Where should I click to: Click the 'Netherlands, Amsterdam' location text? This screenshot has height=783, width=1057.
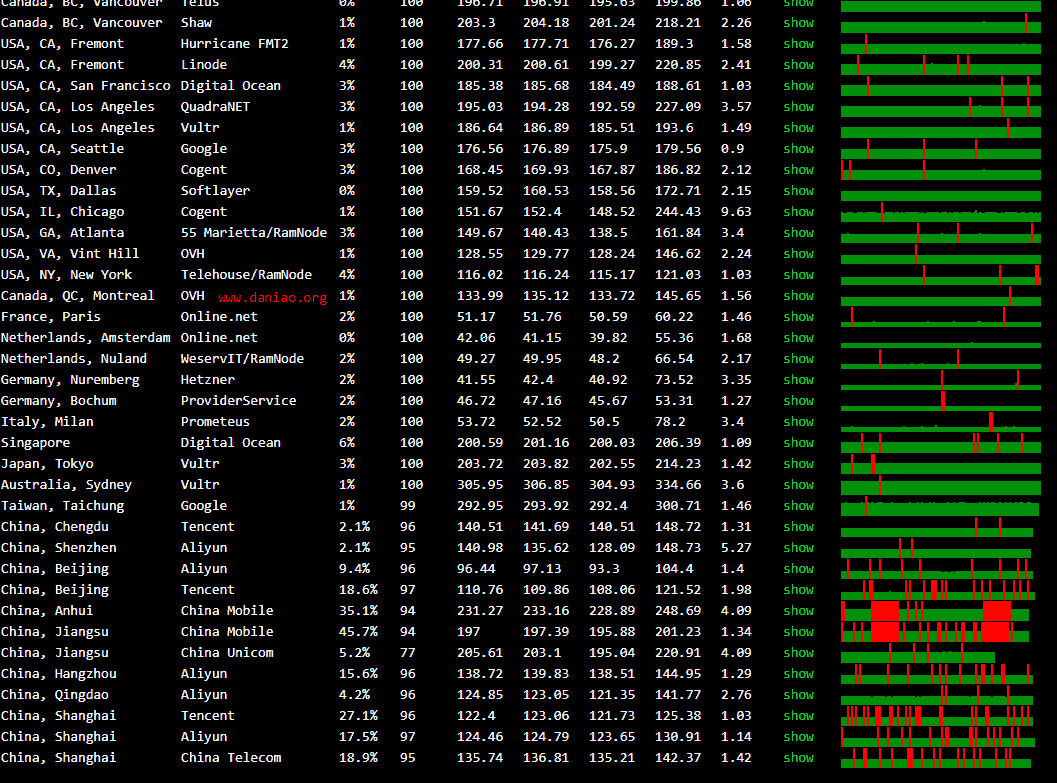[86, 338]
